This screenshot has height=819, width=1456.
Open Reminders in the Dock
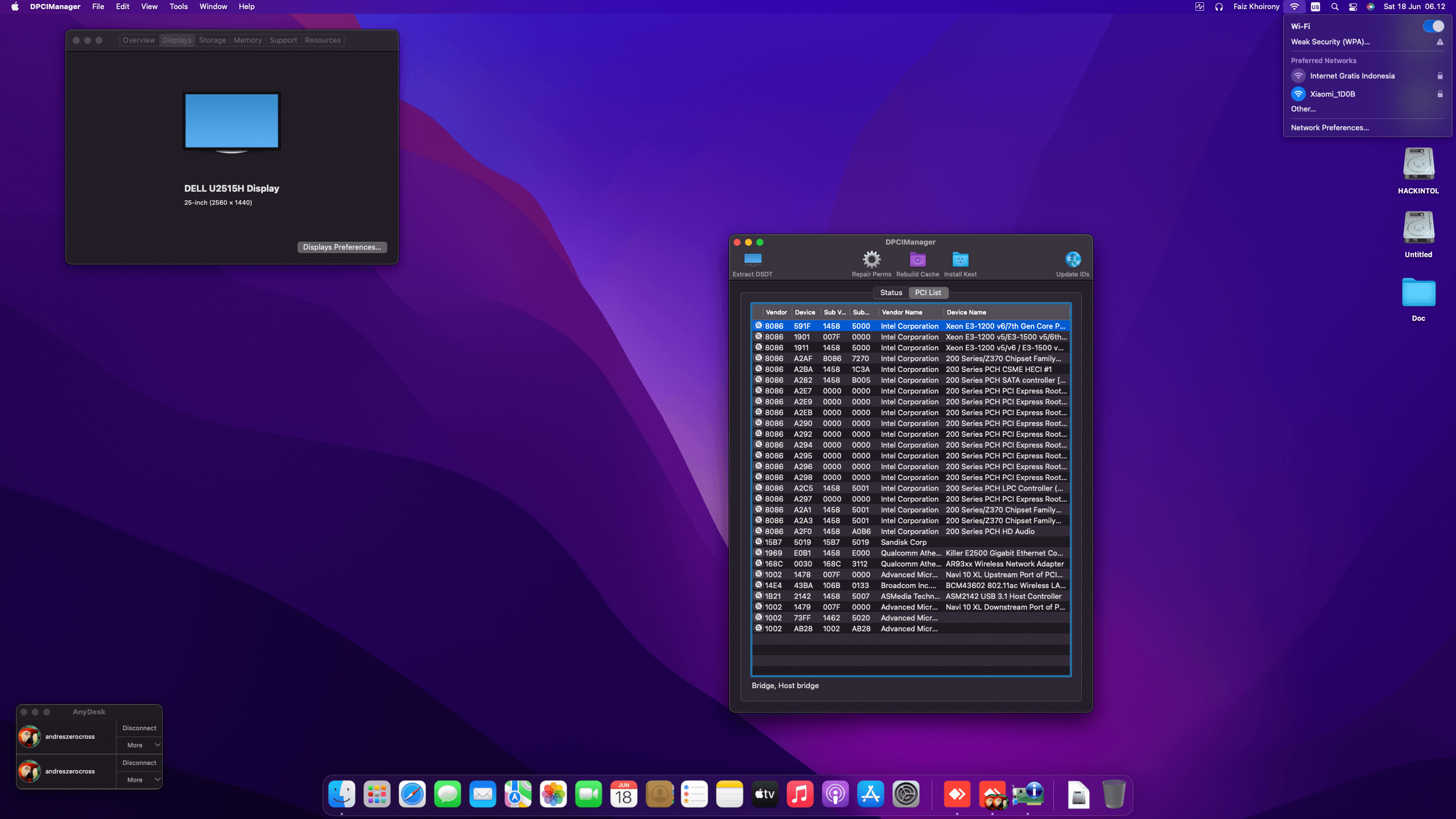click(694, 794)
